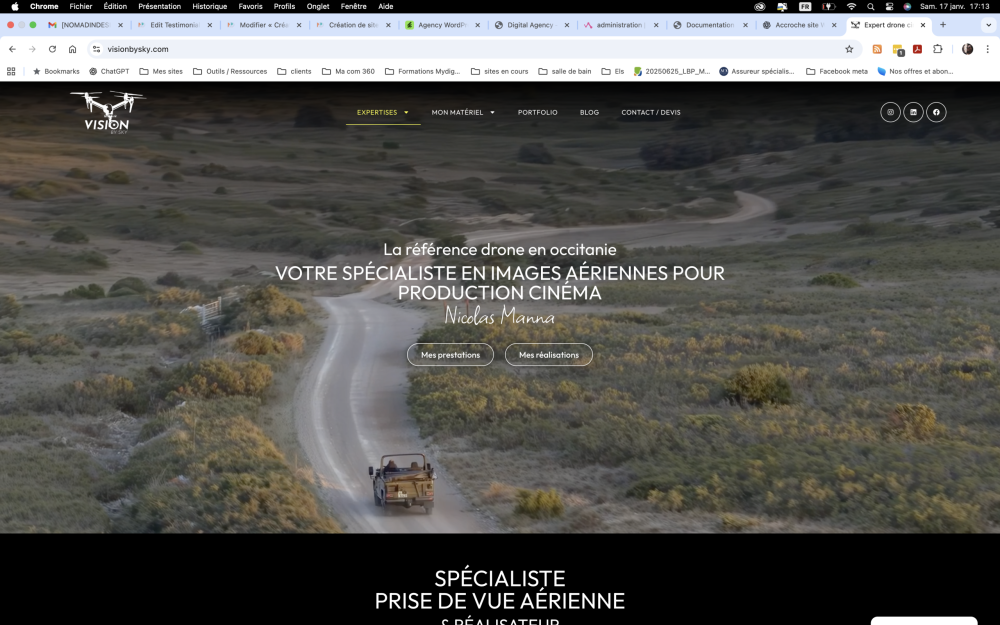The image size is (1000, 625).
Task: Click the Chrome profile avatar icon
Action: (966, 48)
